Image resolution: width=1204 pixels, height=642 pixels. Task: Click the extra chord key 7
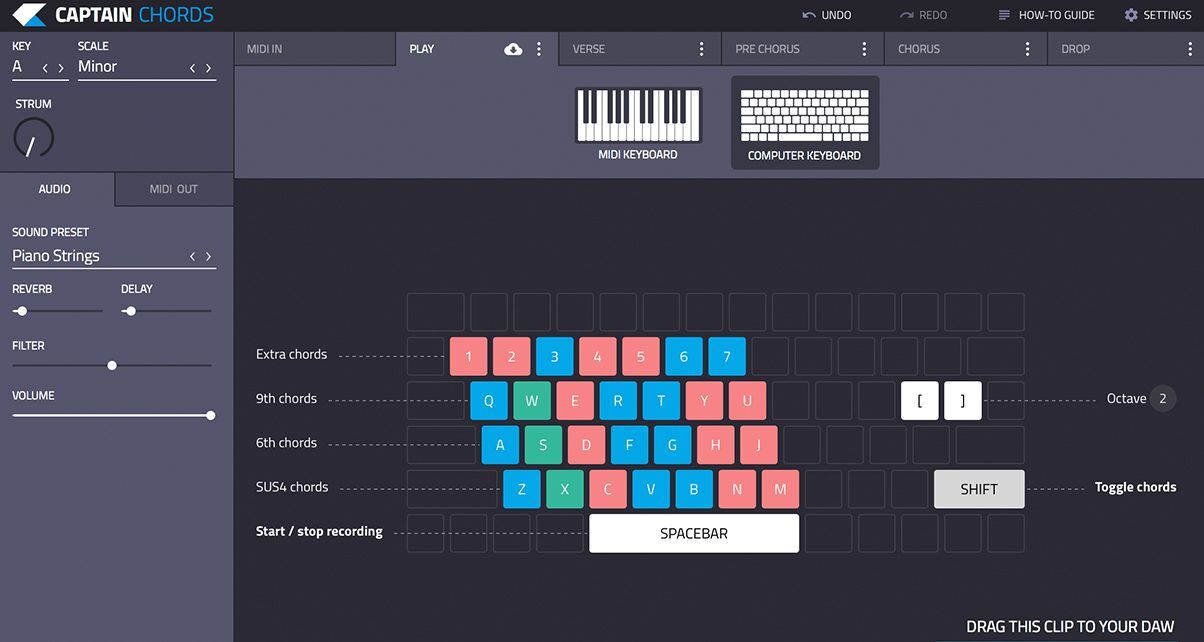[727, 356]
